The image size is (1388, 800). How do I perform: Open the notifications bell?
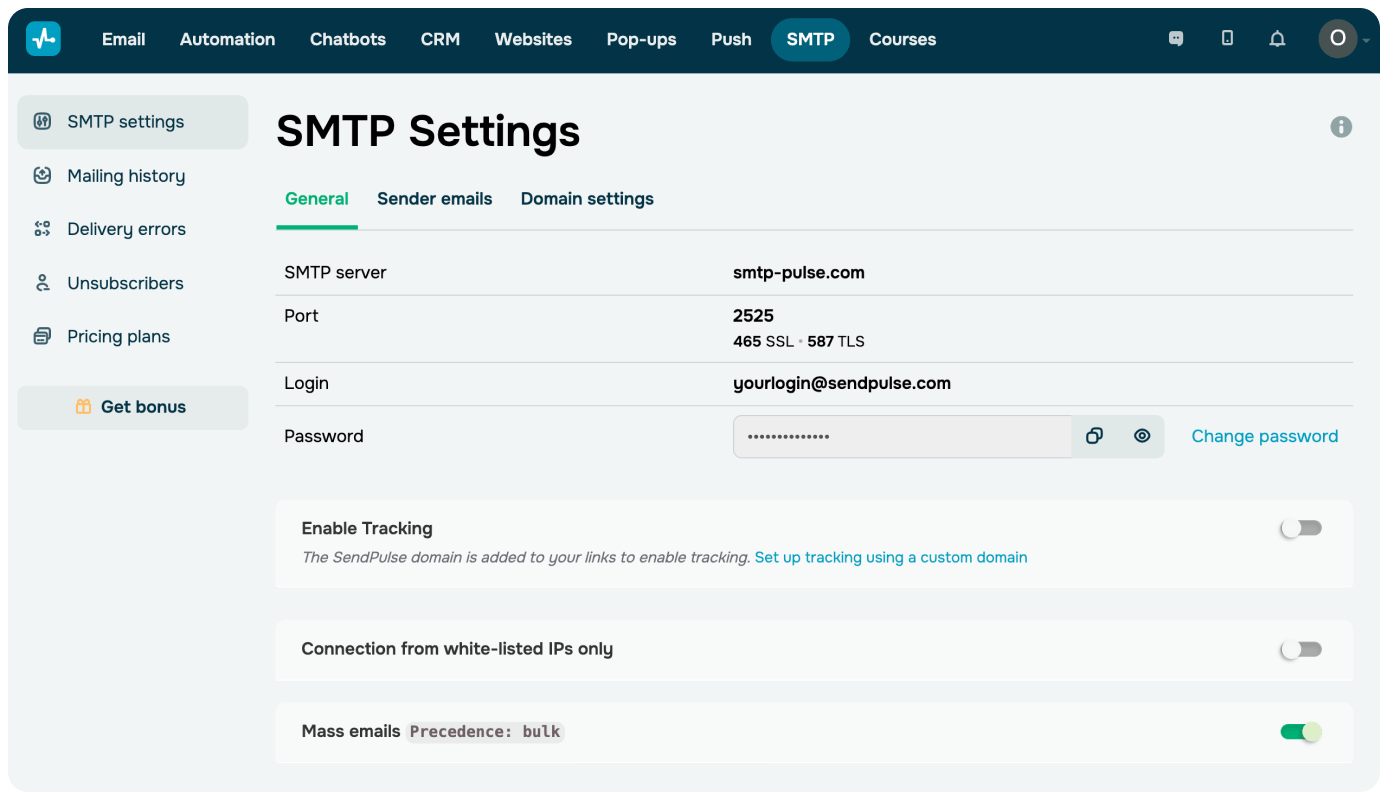click(1277, 39)
